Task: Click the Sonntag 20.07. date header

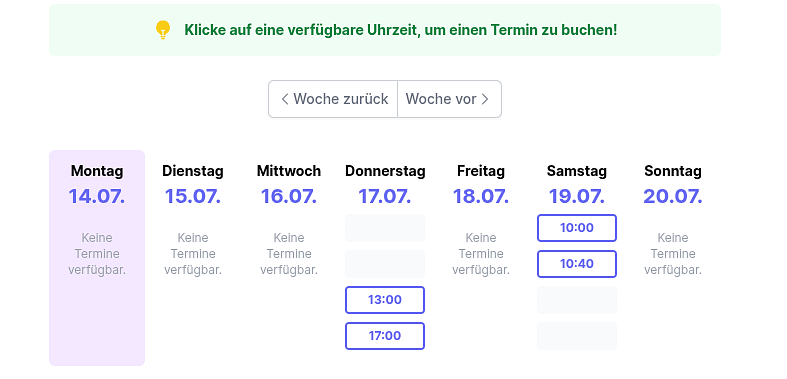Action: point(673,184)
